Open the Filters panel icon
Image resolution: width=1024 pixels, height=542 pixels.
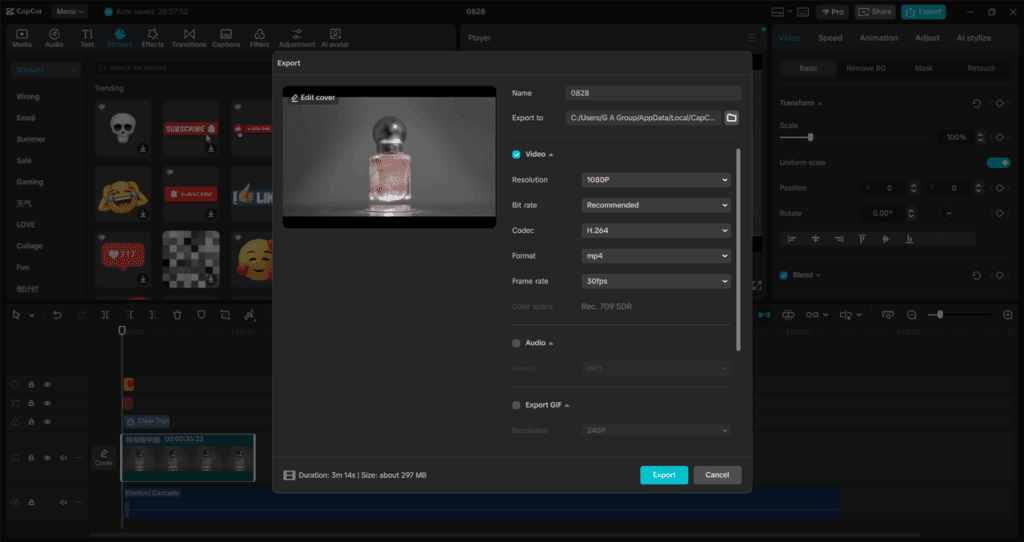tap(259, 35)
